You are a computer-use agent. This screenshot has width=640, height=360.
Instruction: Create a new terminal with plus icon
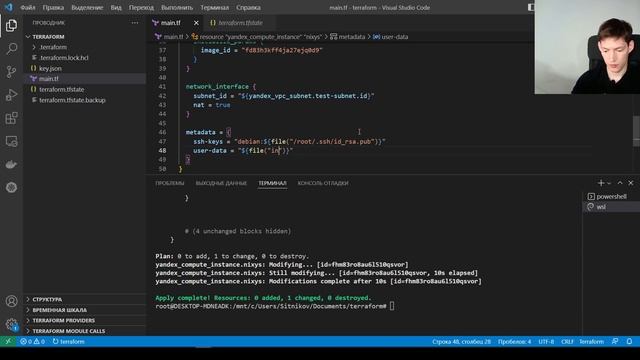(x=600, y=183)
